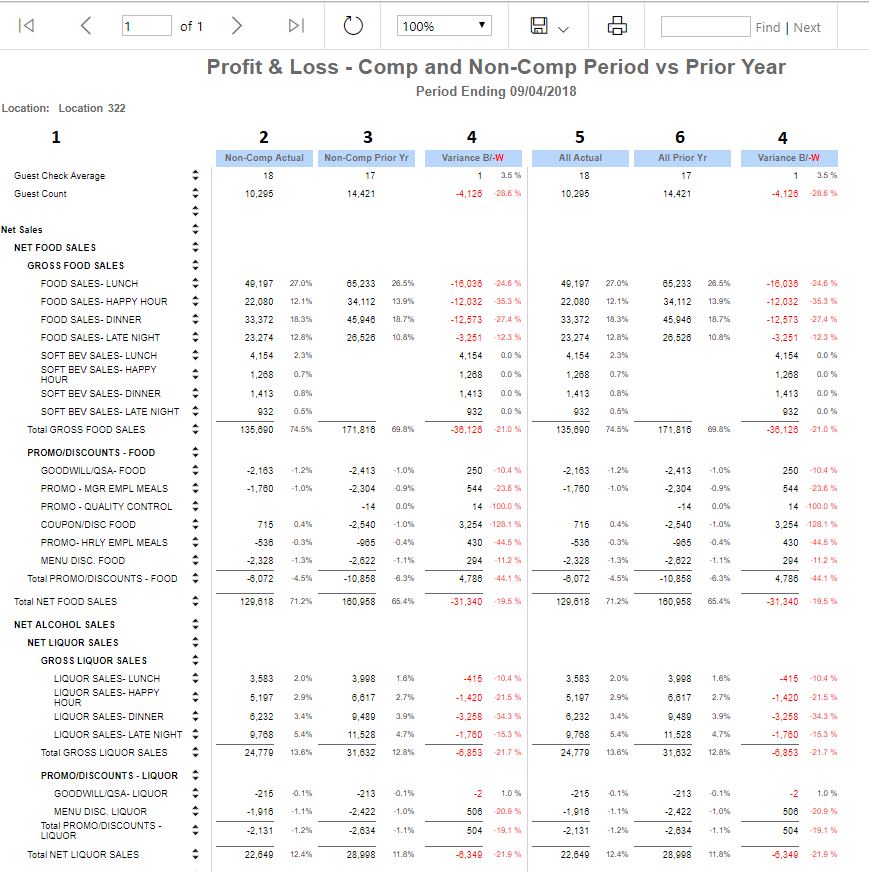The width and height of the screenshot is (869, 872).
Task: Jump to last report page
Action: 296,26
